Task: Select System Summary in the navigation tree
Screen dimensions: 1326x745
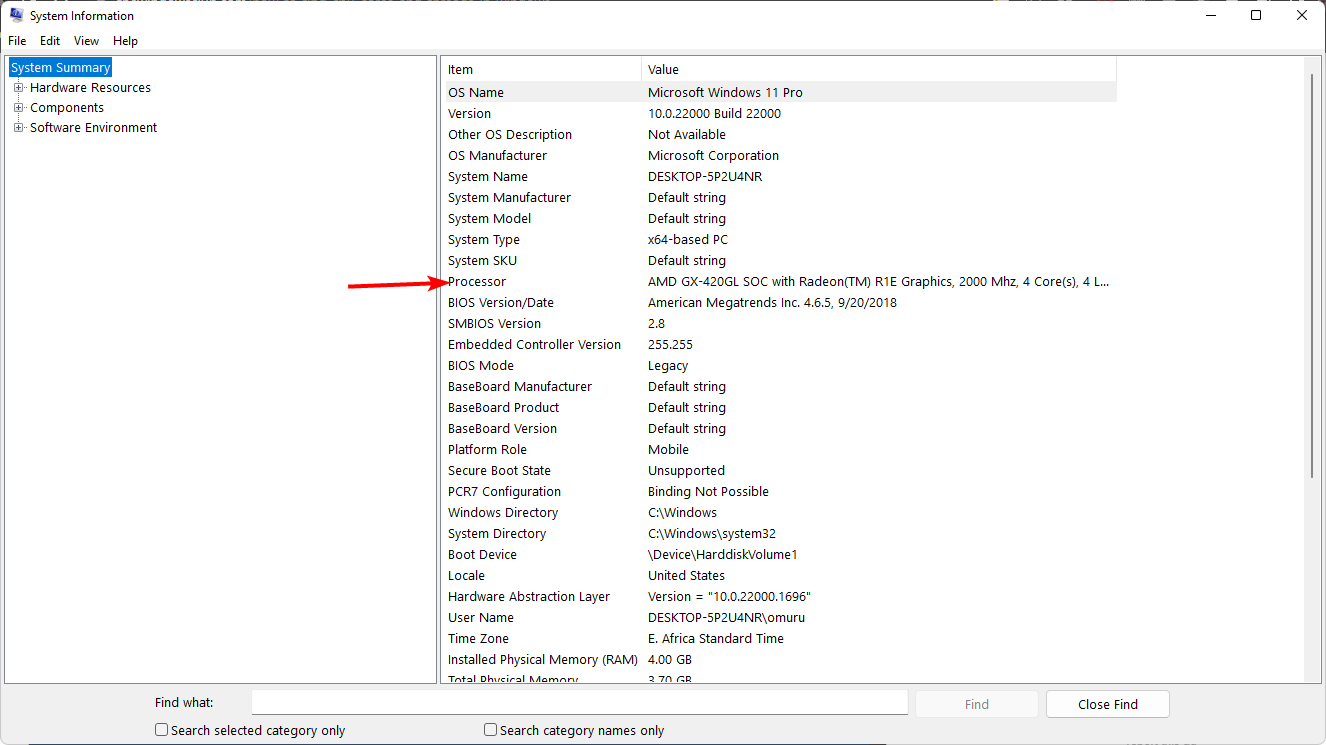Action: pyautogui.click(x=59, y=66)
